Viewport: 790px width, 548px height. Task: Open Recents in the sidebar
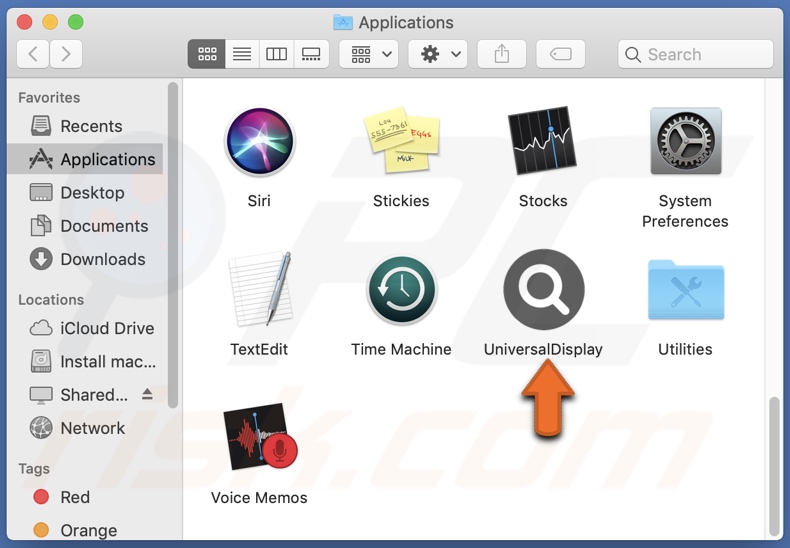(x=85, y=126)
